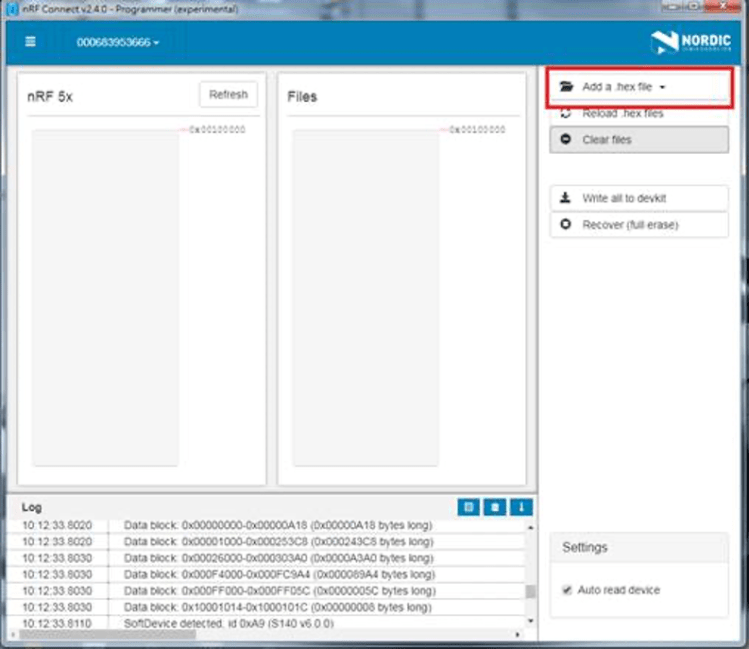Click the nRF 5x panel heading
The height and width of the screenshot is (649, 749).
50,97
